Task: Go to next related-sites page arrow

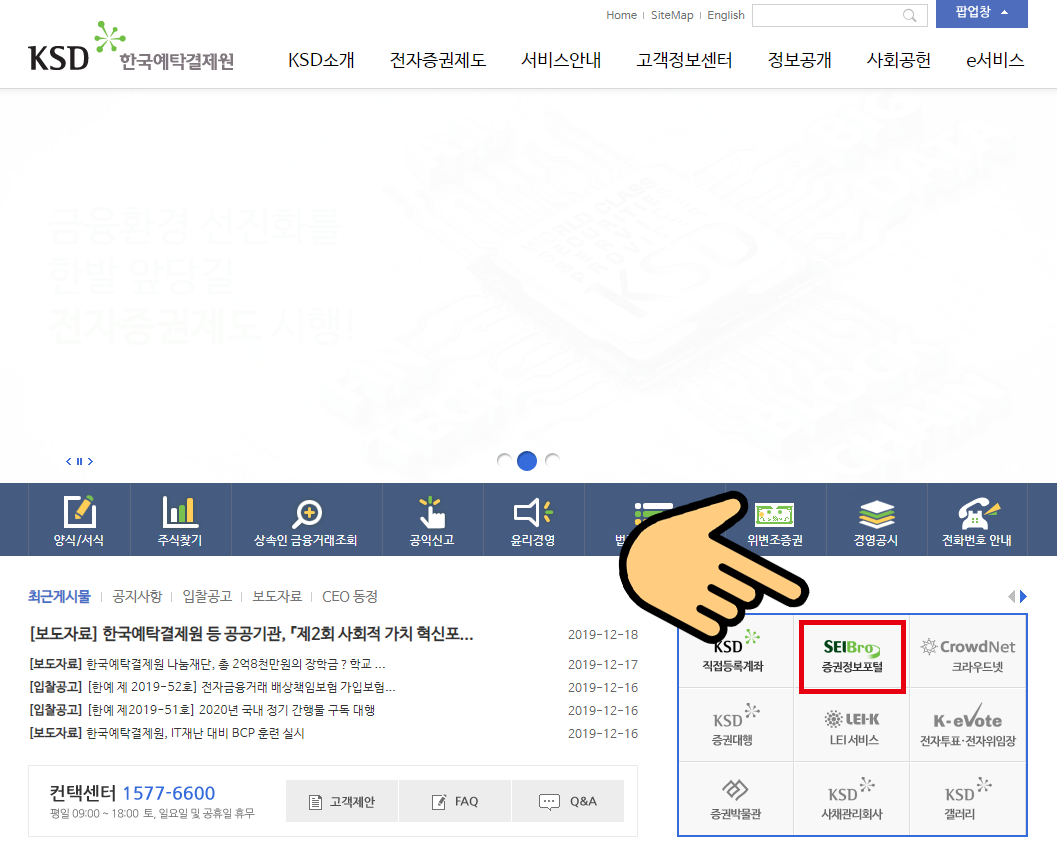Action: [1023, 596]
